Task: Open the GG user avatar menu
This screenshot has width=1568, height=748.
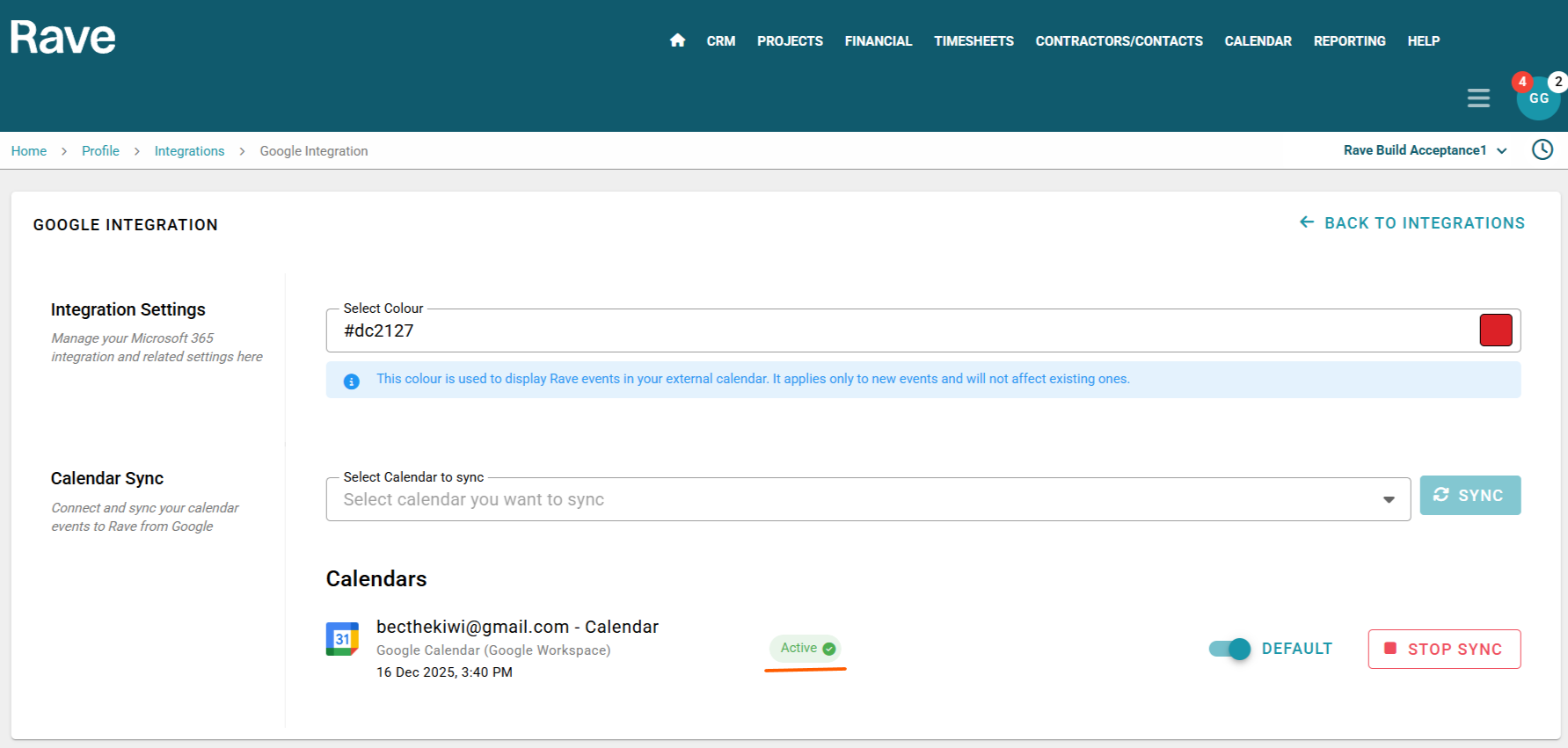Action: click(1538, 98)
